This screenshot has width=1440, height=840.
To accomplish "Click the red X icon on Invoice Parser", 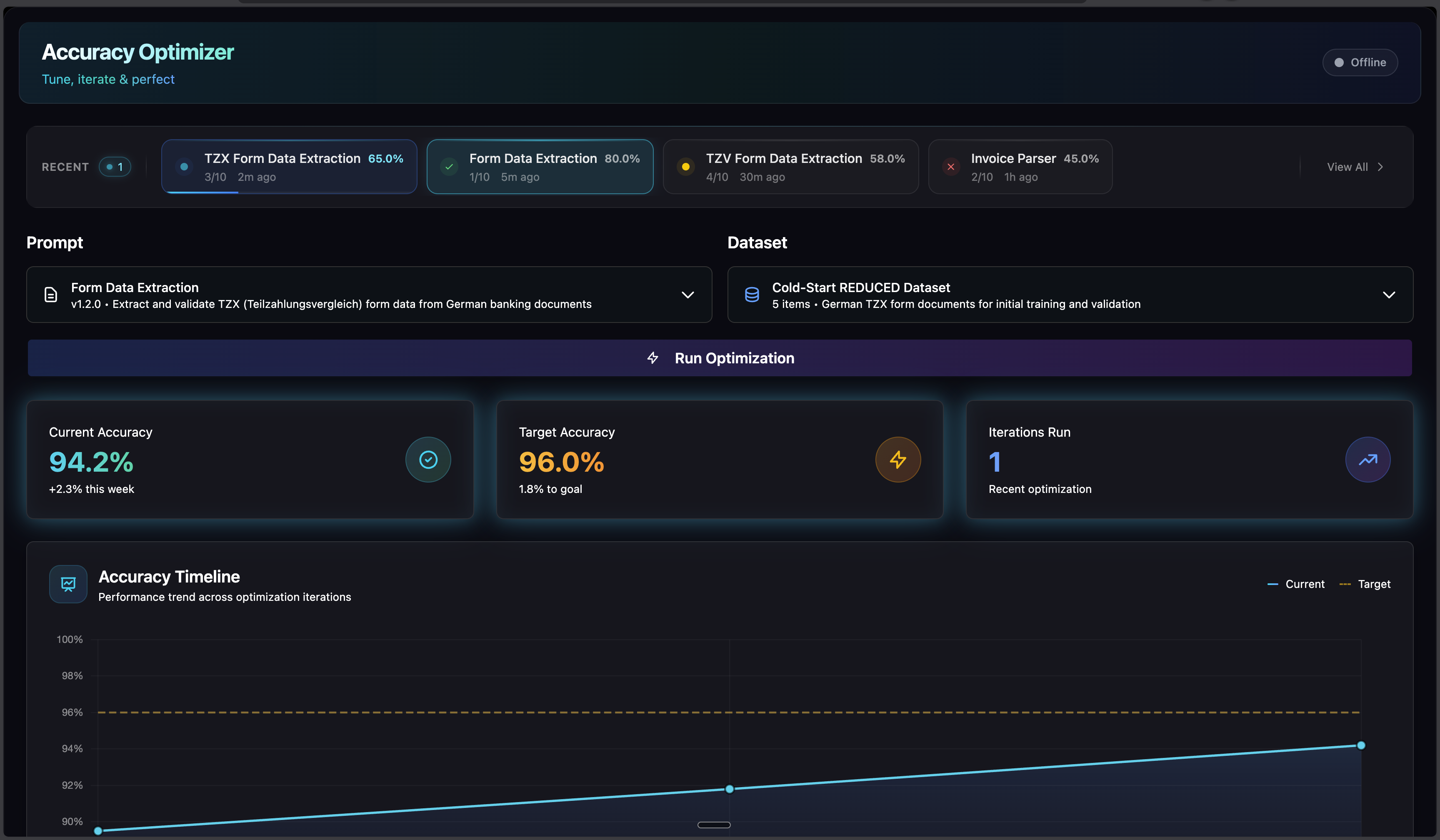I will pyautogui.click(x=951, y=167).
